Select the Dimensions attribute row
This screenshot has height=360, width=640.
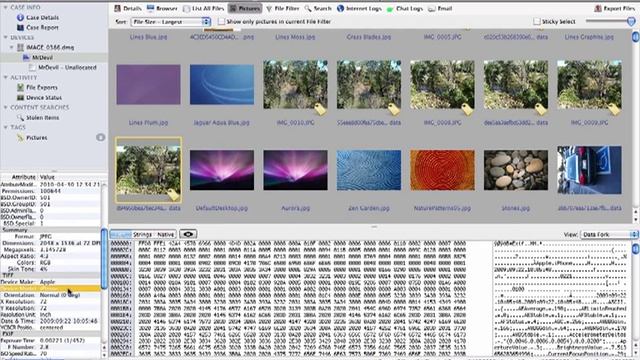click(x=50, y=243)
